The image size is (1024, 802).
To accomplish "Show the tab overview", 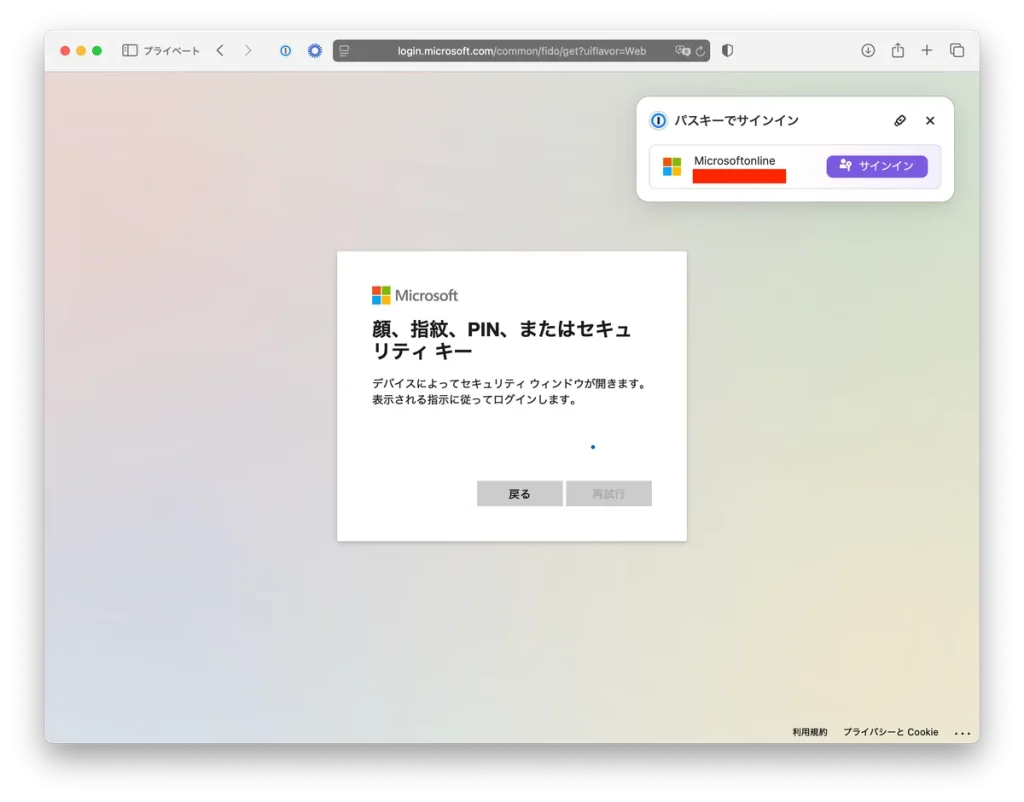I will [x=957, y=50].
